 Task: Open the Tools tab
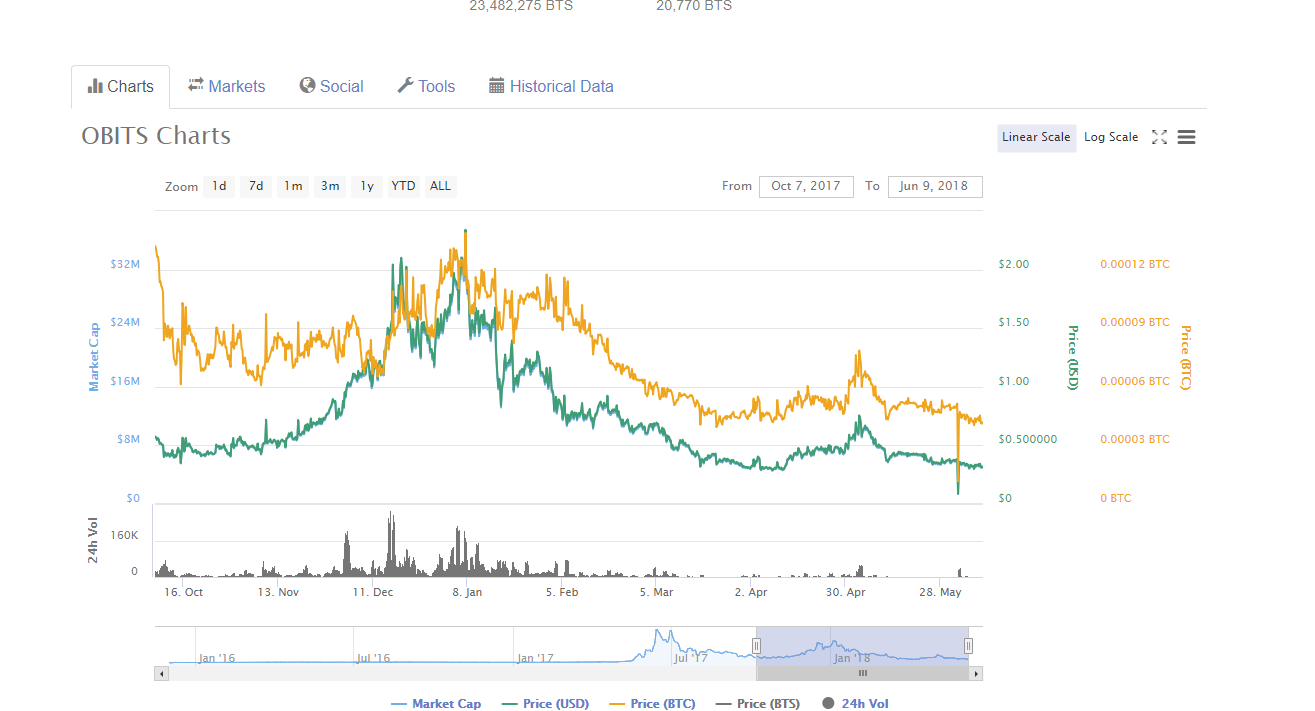[426, 86]
